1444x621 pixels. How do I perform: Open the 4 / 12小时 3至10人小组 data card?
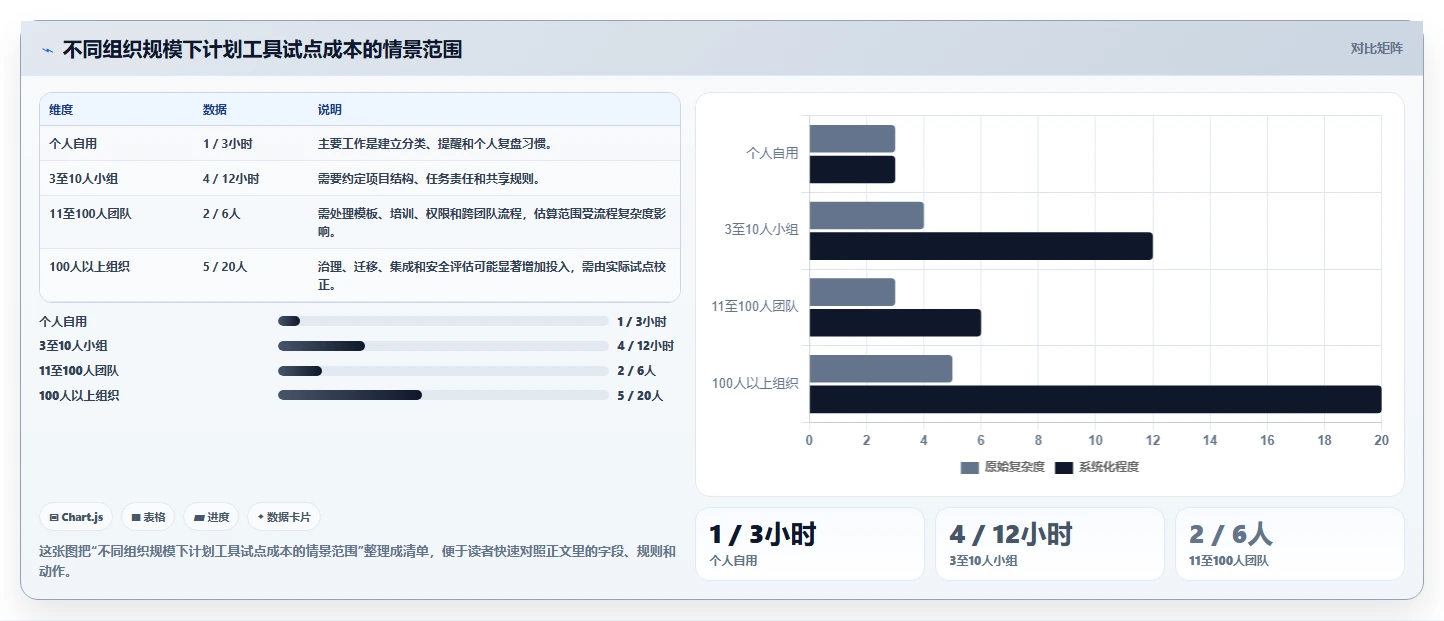[1050, 544]
